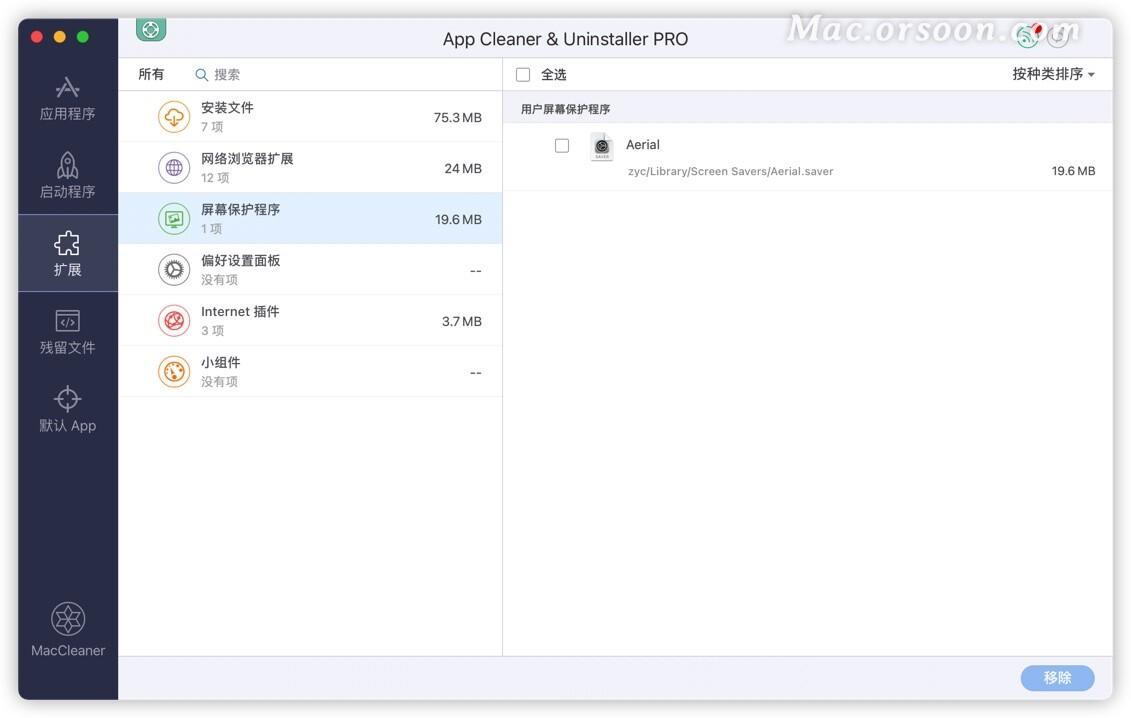Viewport: 1131px width, 718px height.
Task: Open the help icon beside the bell
Action: click(x=1058, y=37)
